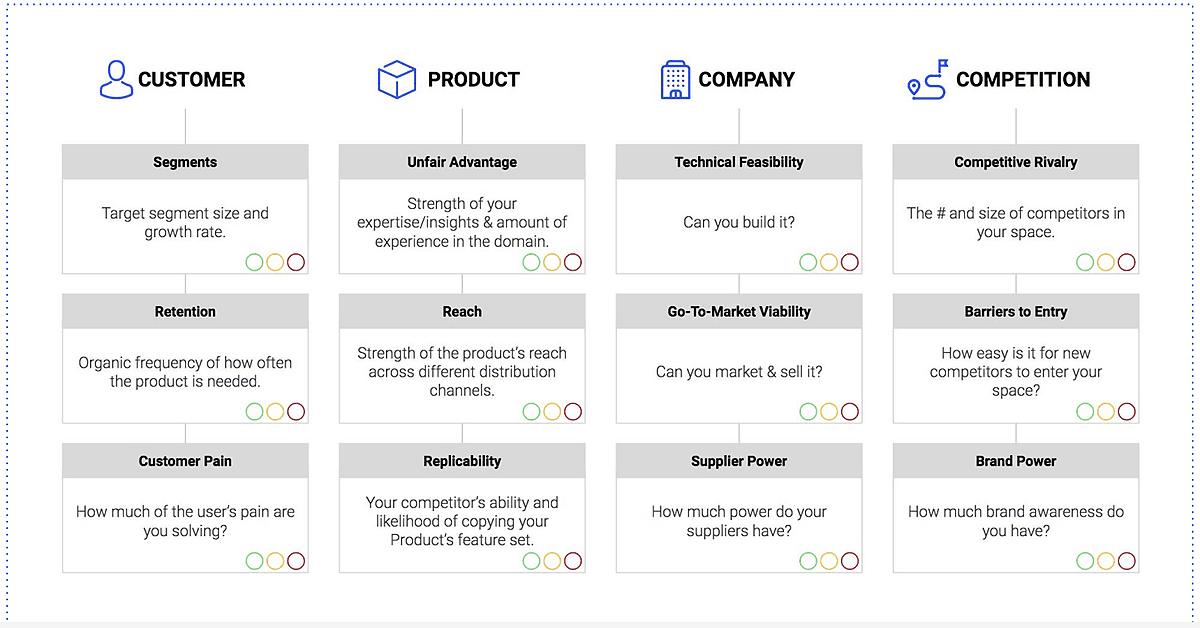Click the COMPETITION column heading
The image size is (1200, 628).
1023,79
